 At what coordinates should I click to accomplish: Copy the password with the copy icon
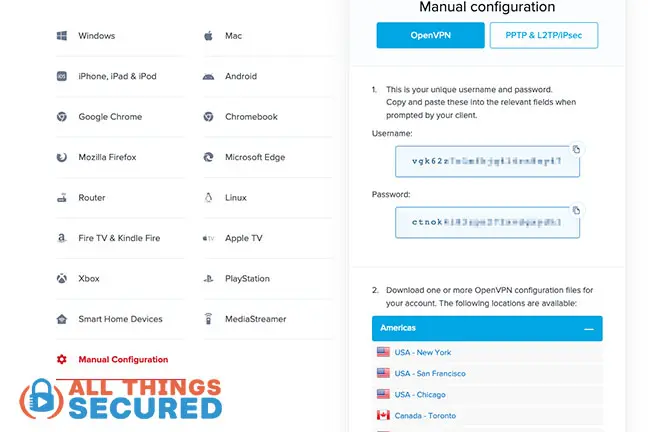pos(576,211)
